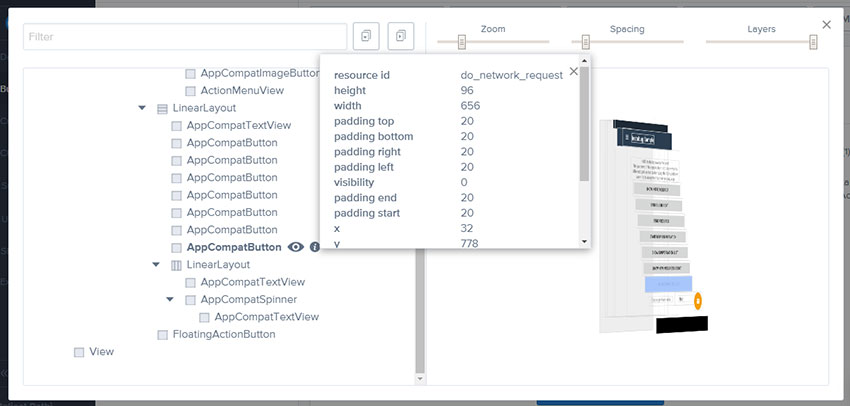Click the properties popup scrollbar thumb
Viewport: 850px width, 406px height.
pos(584,123)
